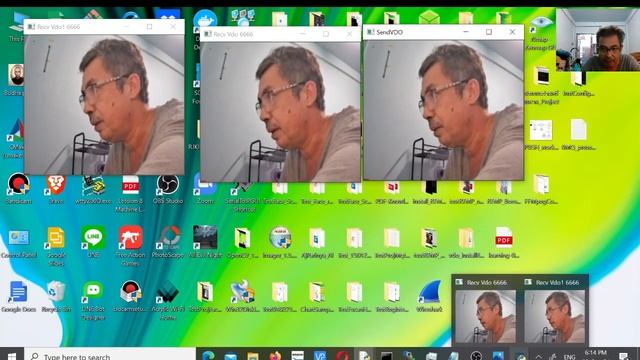The height and width of the screenshot is (360, 640).
Task: Click the Microsoft Edge taskbar icon
Action: 208,356
